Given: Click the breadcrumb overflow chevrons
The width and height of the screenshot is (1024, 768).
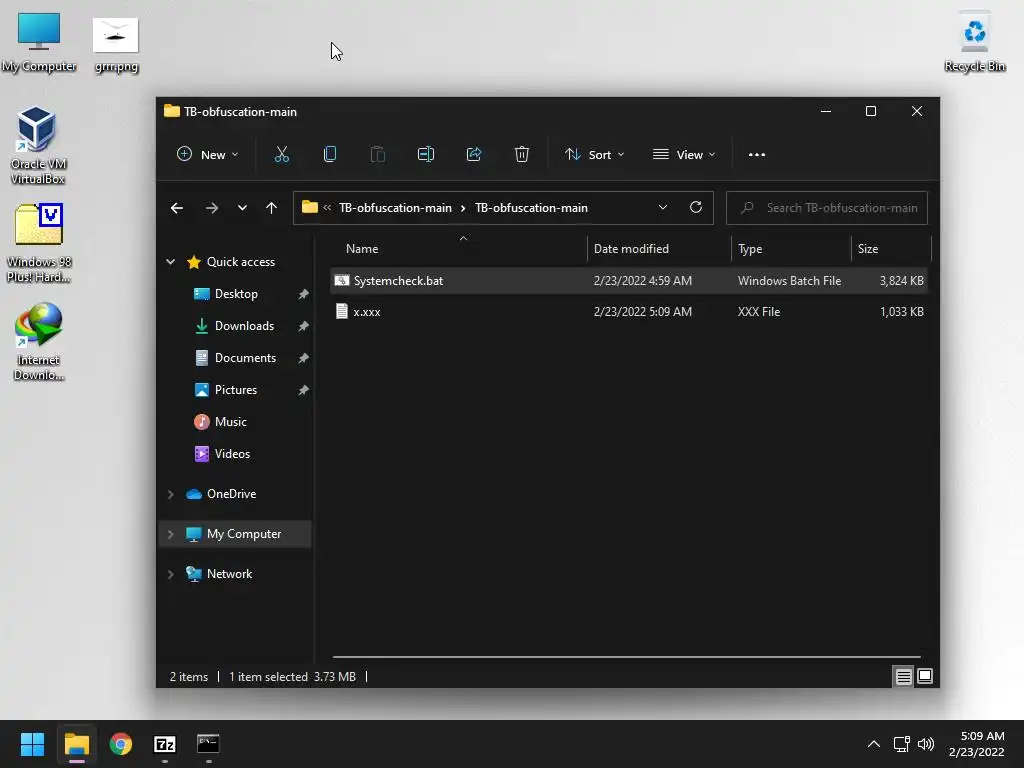Looking at the screenshot, I should point(327,208).
